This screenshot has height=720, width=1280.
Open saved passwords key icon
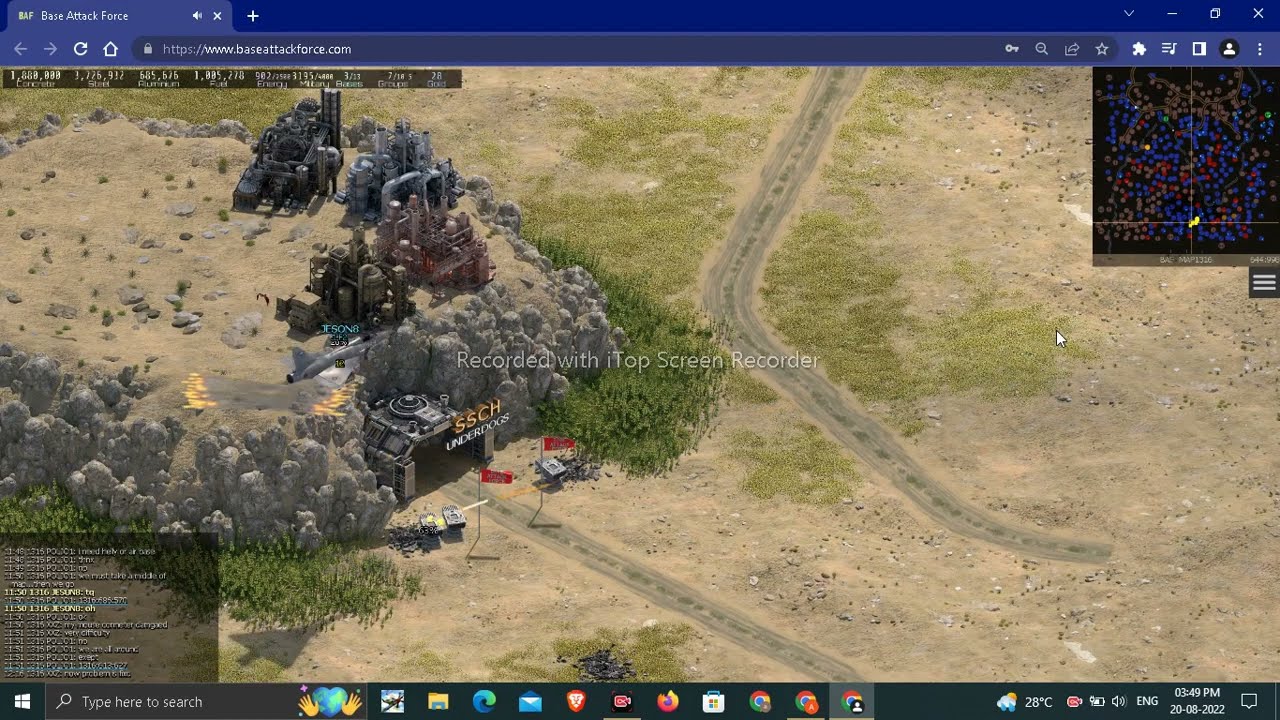pyautogui.click(x=1012, y=49)
